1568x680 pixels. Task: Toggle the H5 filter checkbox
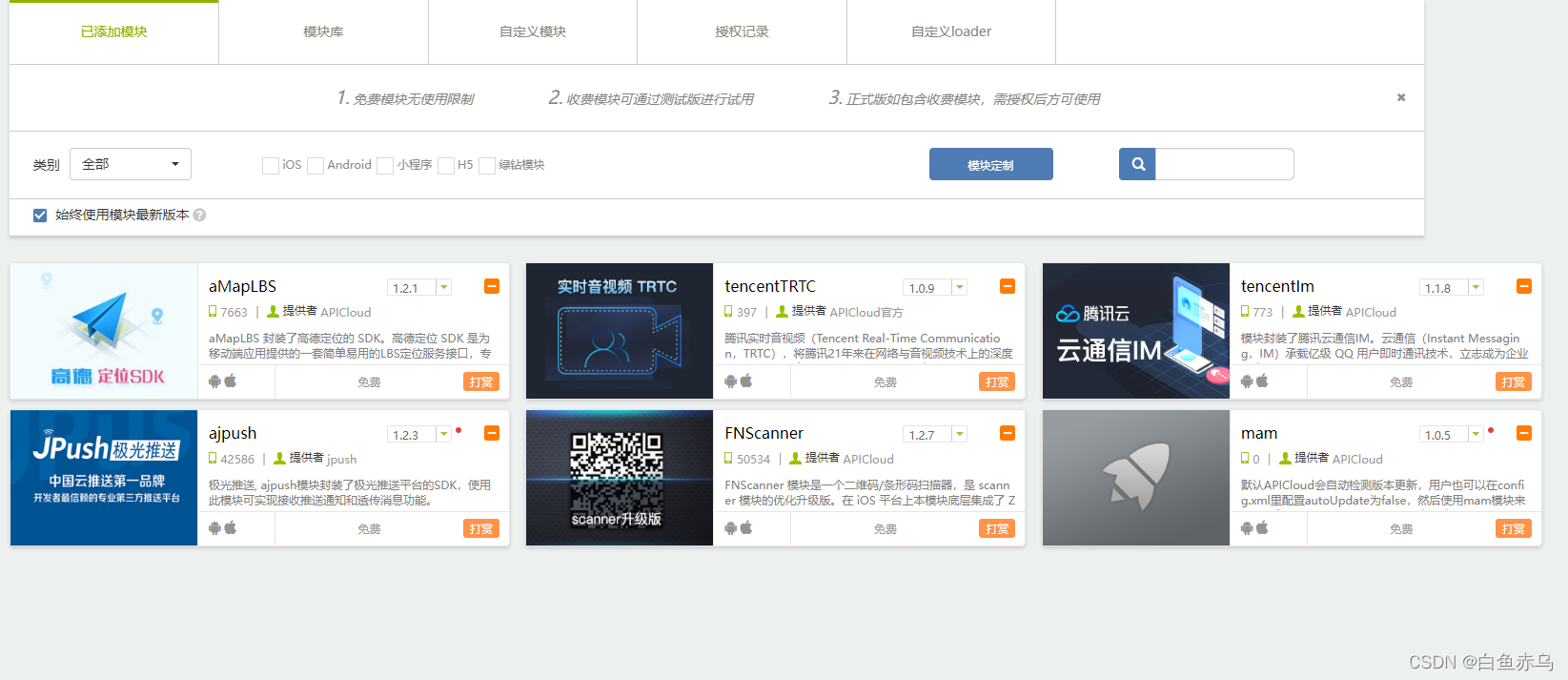point(446,165)
